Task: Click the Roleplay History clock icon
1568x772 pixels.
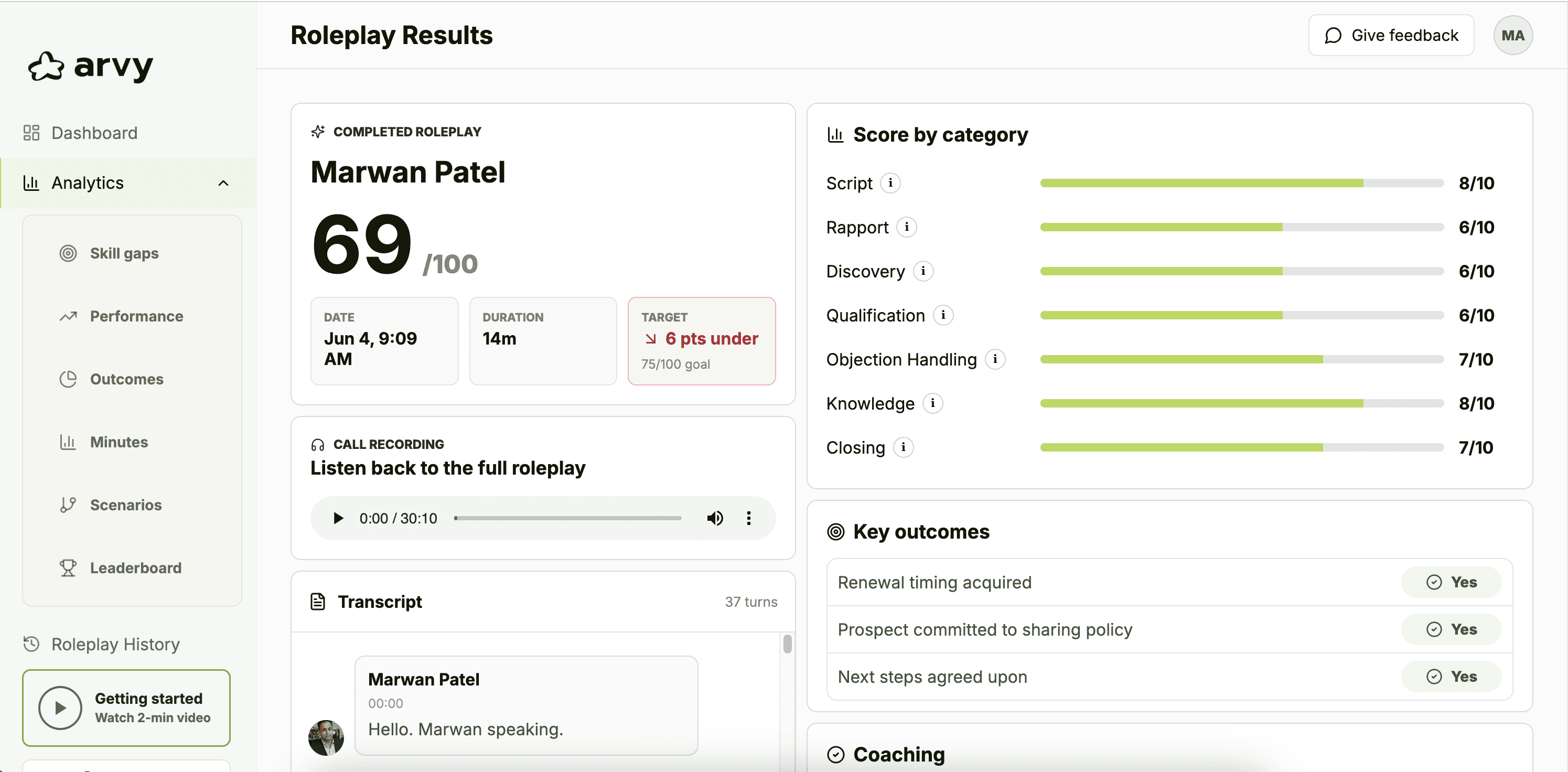Action: (x=31, y=644)
